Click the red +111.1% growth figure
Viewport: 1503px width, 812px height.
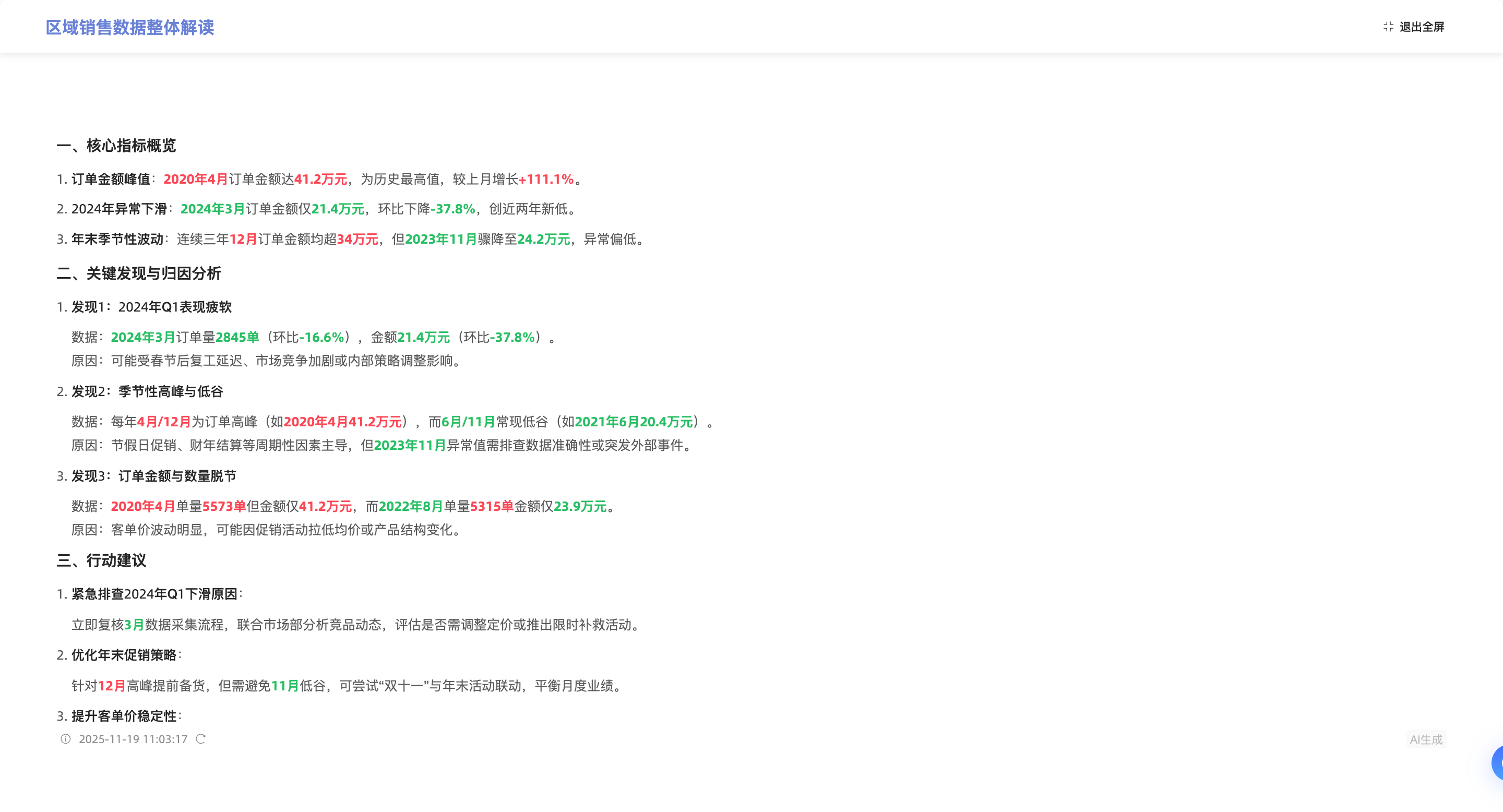point(546,179)
